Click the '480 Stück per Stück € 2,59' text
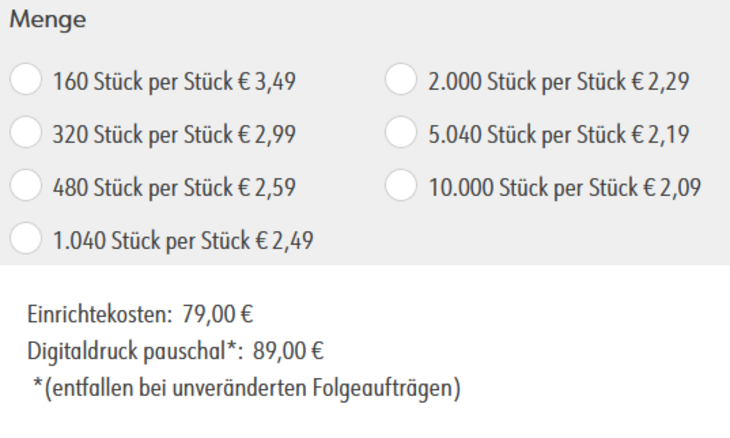Image resolution: width=730 pixels, height=438 pixels. [x=174, y=188]
